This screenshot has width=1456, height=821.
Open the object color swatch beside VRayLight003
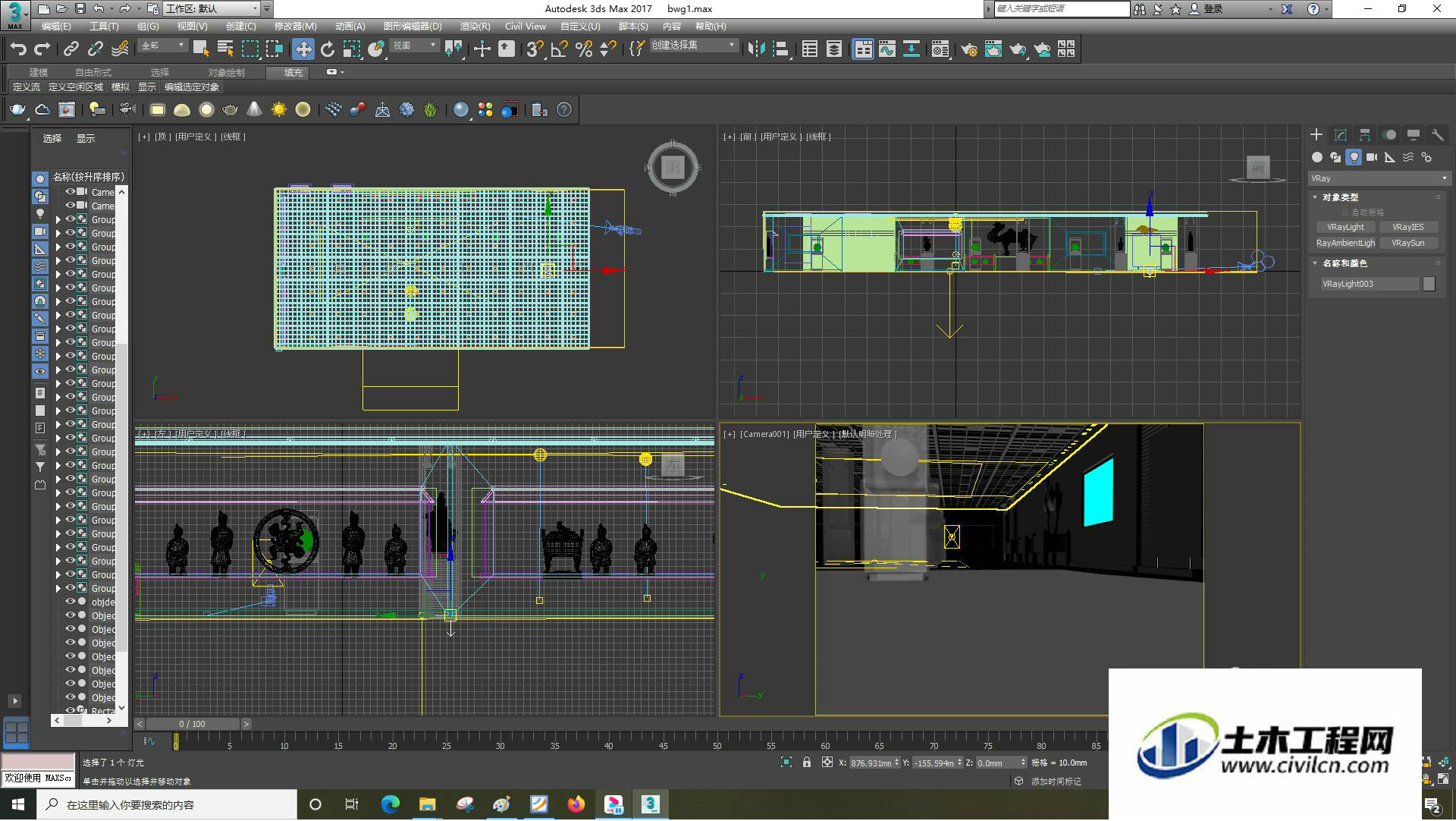(1429, 284)
